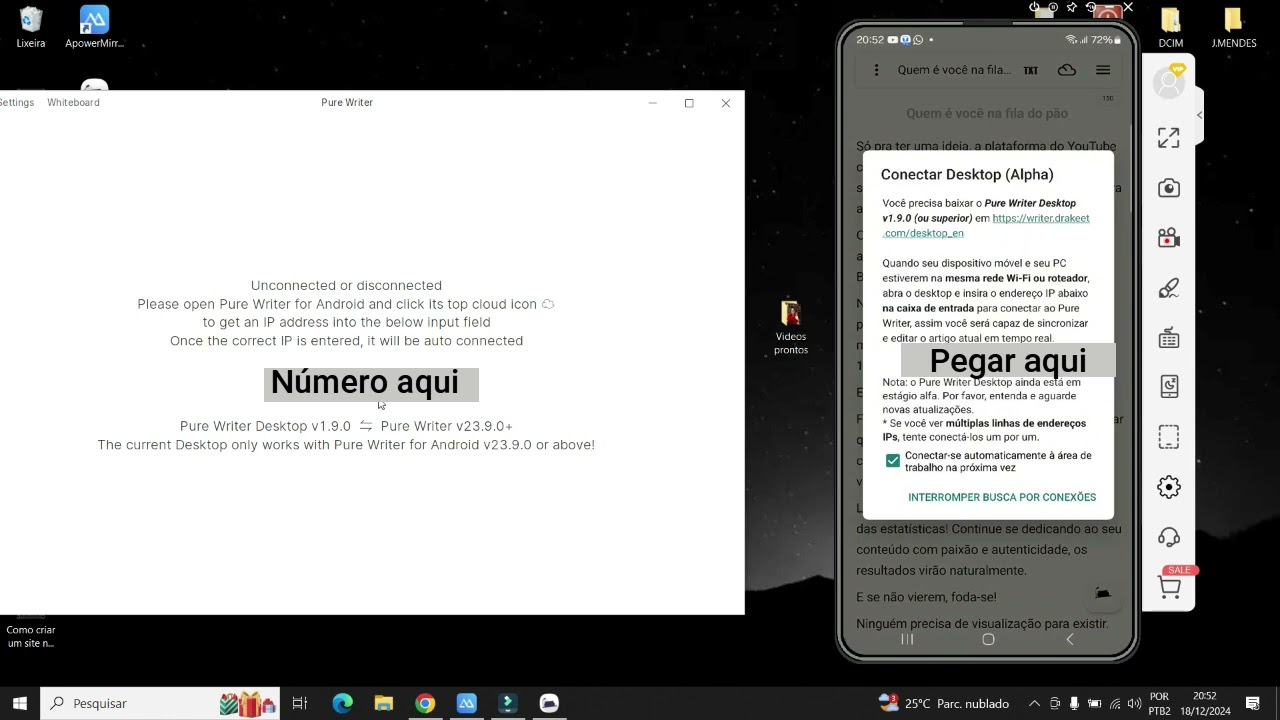Click the rotate icon above the phone
The width and height of the screenshot is (1280, 720).
tap(1091, 7)
